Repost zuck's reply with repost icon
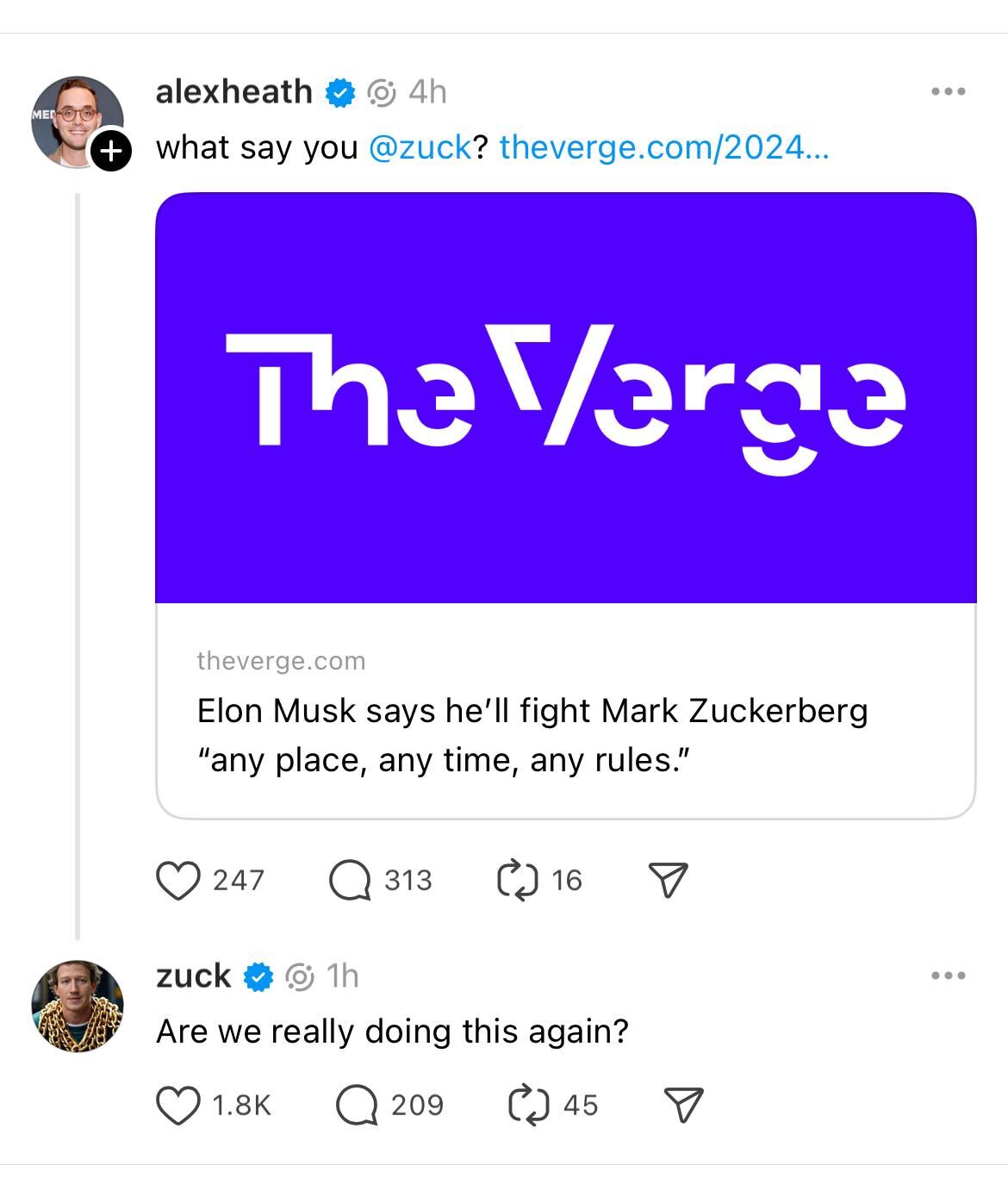Image resolution: width=1008 pixels, height=1178 pixels. [x=529, y=1106]
